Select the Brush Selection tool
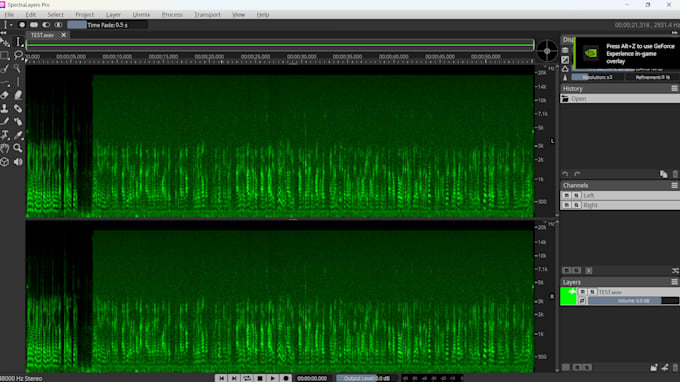680x382 pixels. point(5,69)
